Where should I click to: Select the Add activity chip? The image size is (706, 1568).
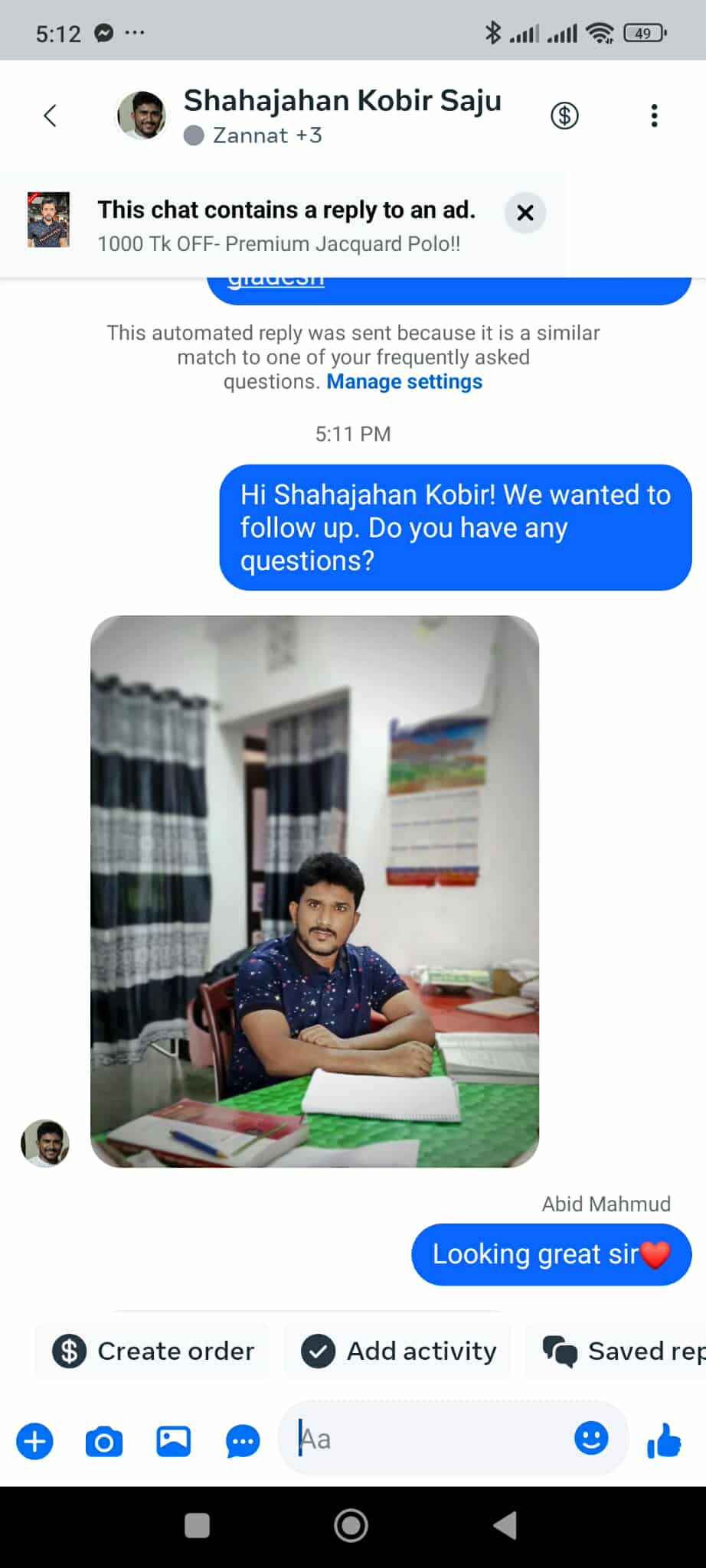click(398, 1351)
